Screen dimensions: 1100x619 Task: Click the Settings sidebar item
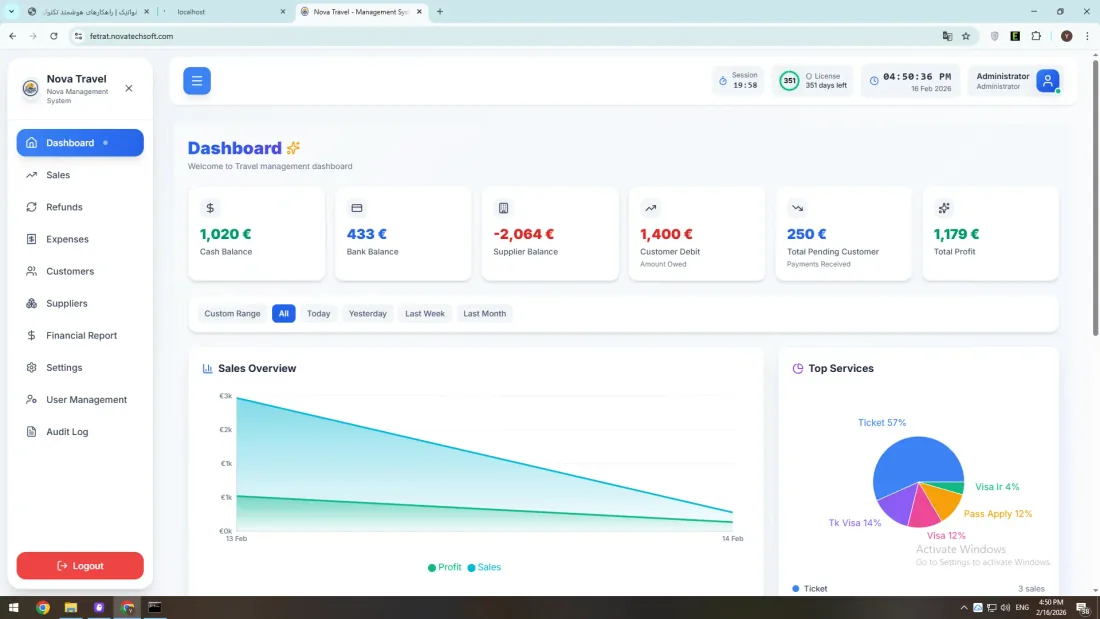(62, 367)
